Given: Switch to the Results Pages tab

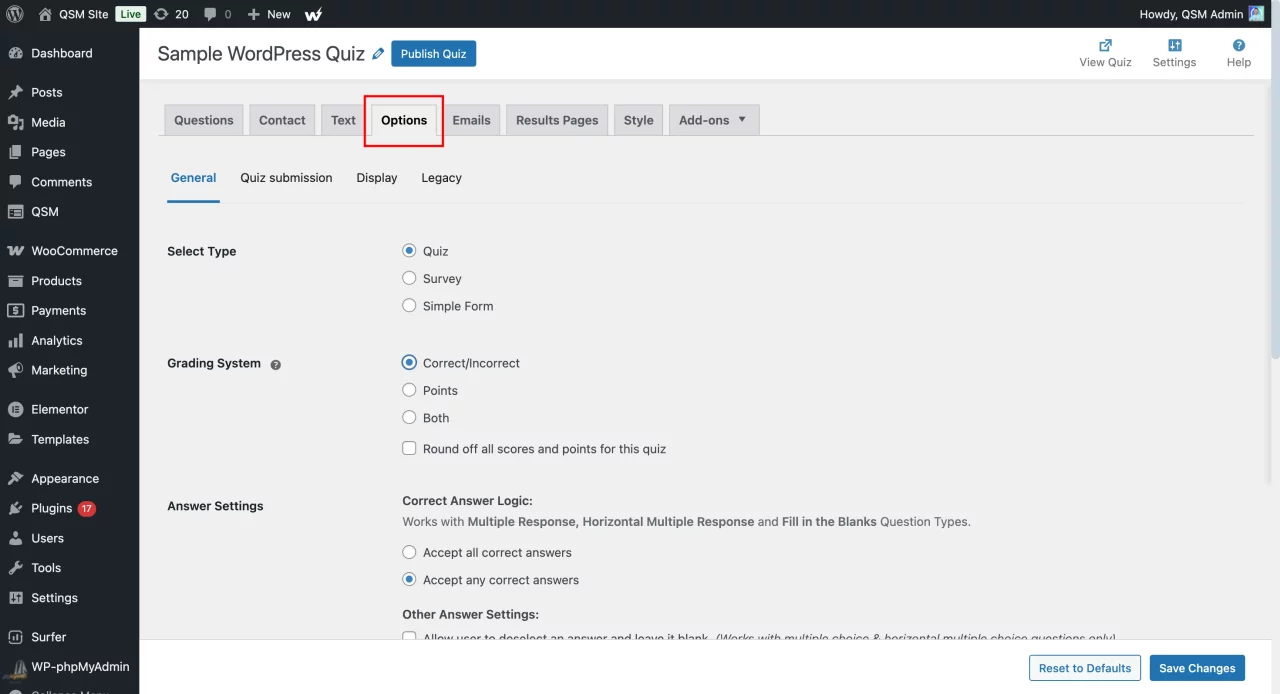Looking at the screenshot, I should (557, 120).
